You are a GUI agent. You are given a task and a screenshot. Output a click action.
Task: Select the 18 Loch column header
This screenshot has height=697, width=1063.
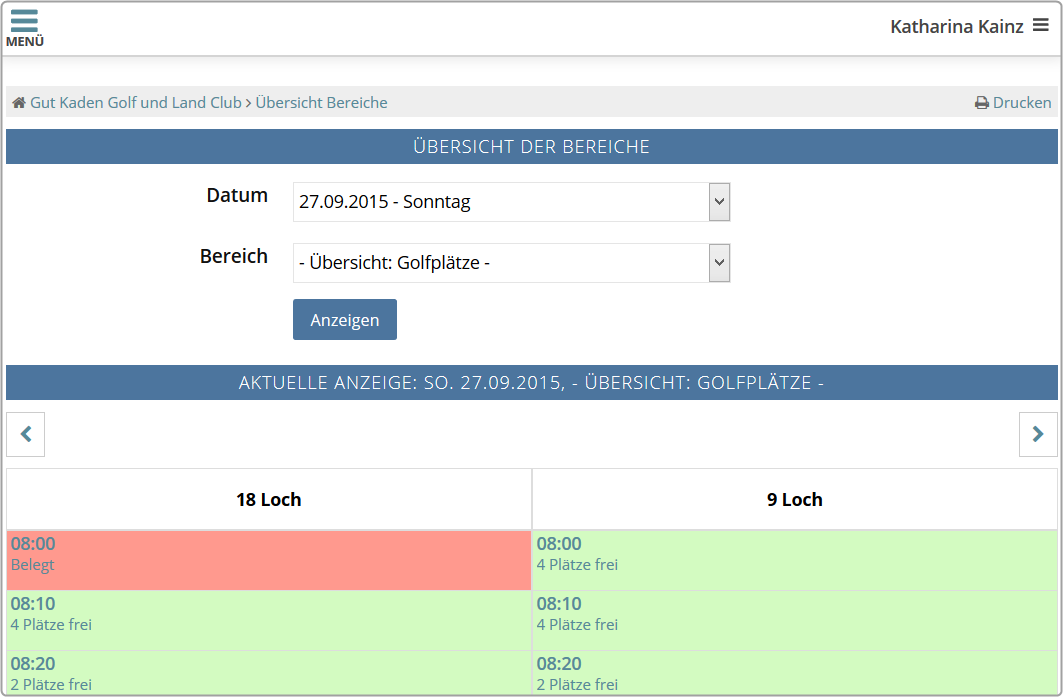[x=269, y=499]
